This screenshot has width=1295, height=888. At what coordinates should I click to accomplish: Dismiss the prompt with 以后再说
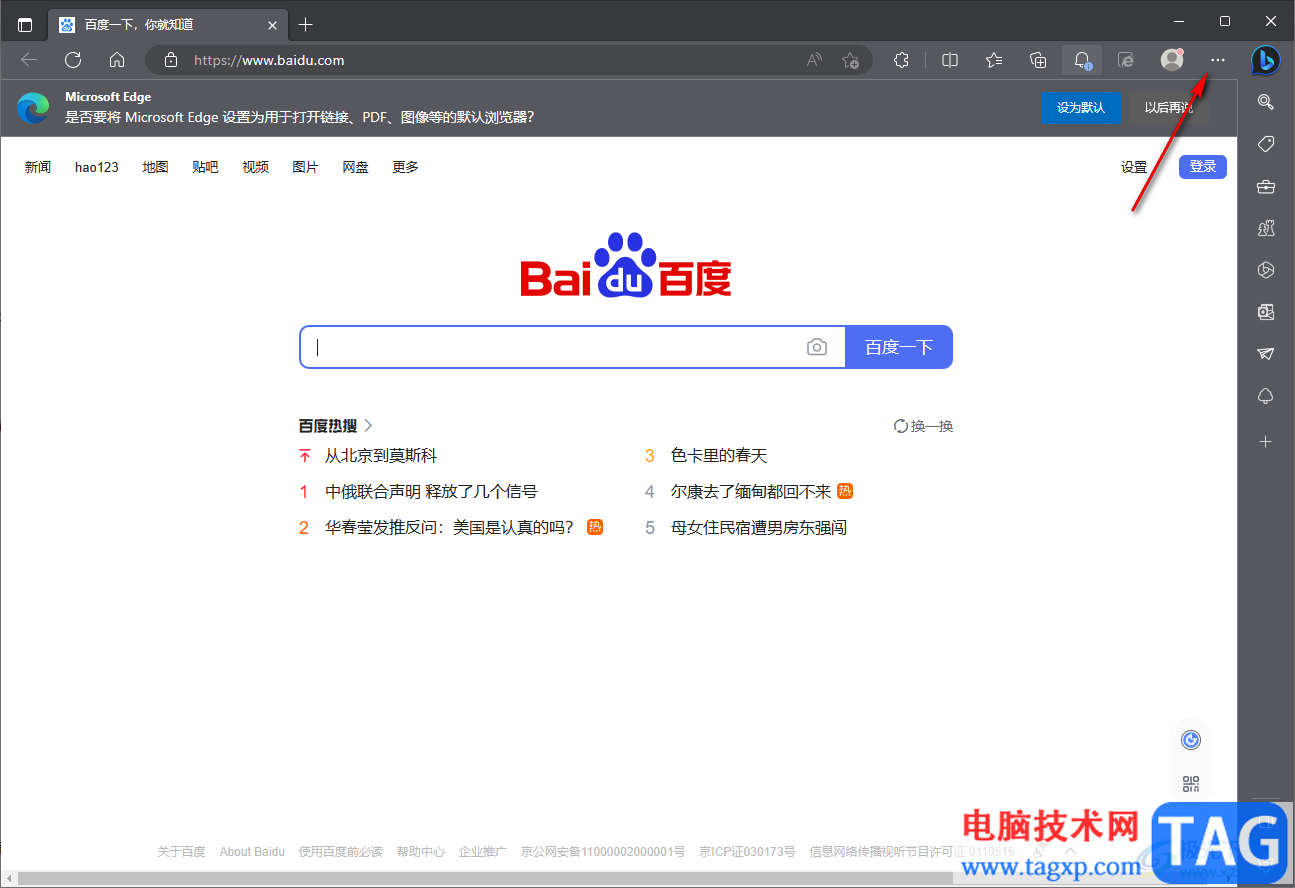1169,108
